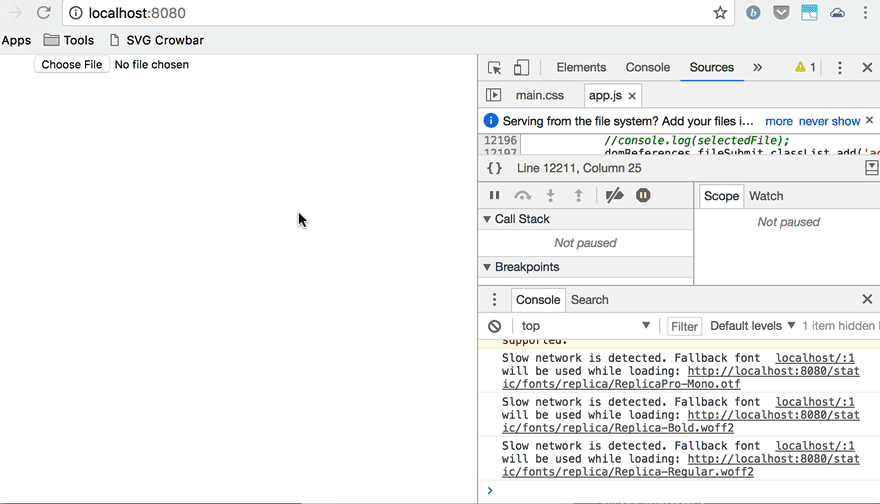Open the ReplicaPro-Mono.otf font link
Image resolution: width=880 pixels, height=504 pixels.
point(681,378)
